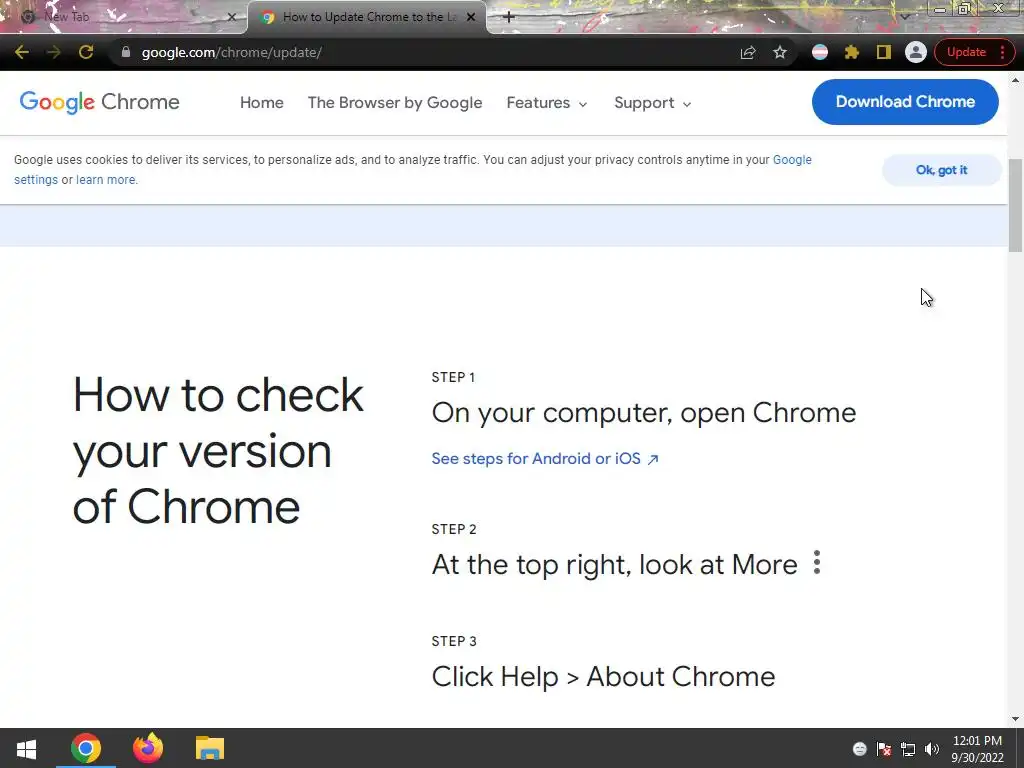Select the How to Update Chrome tab
Screen dimensions: 1024x768
[x=366, y=17]
